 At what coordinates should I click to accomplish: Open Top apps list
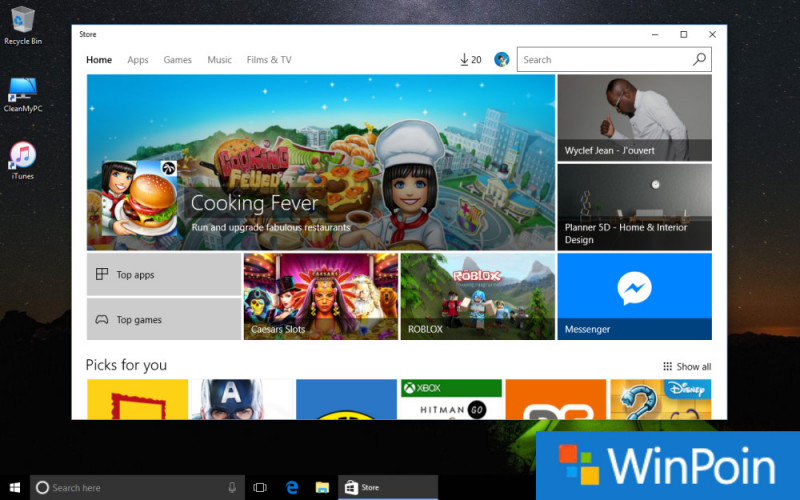(x=164, y=274)
